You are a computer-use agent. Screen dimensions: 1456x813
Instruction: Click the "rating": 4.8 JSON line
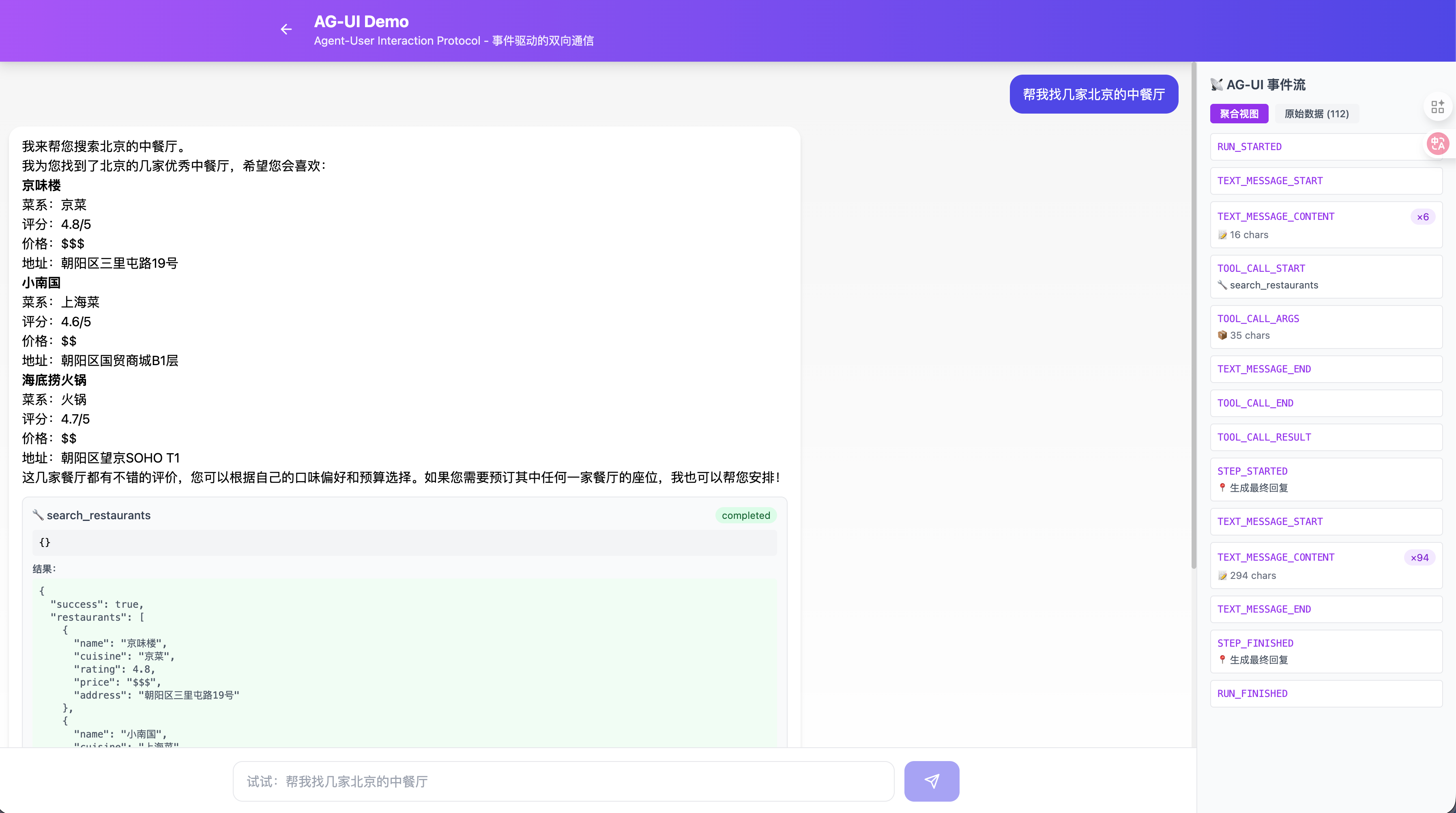coord(114,669)
